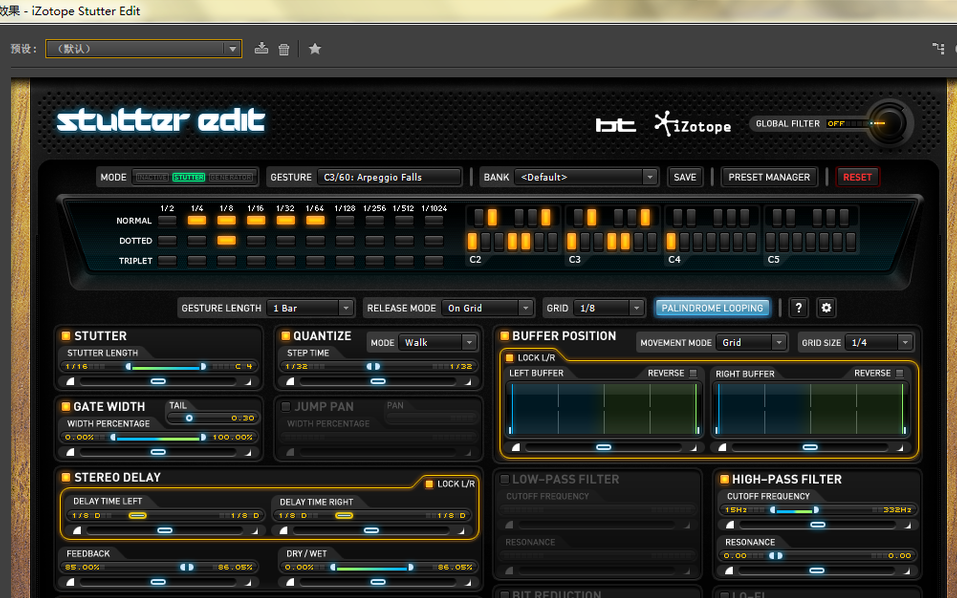Open the Gesture Length dropdown
The width and height of the screenshot is (957, 598).
pyautogui.click(x=310, y=308)
